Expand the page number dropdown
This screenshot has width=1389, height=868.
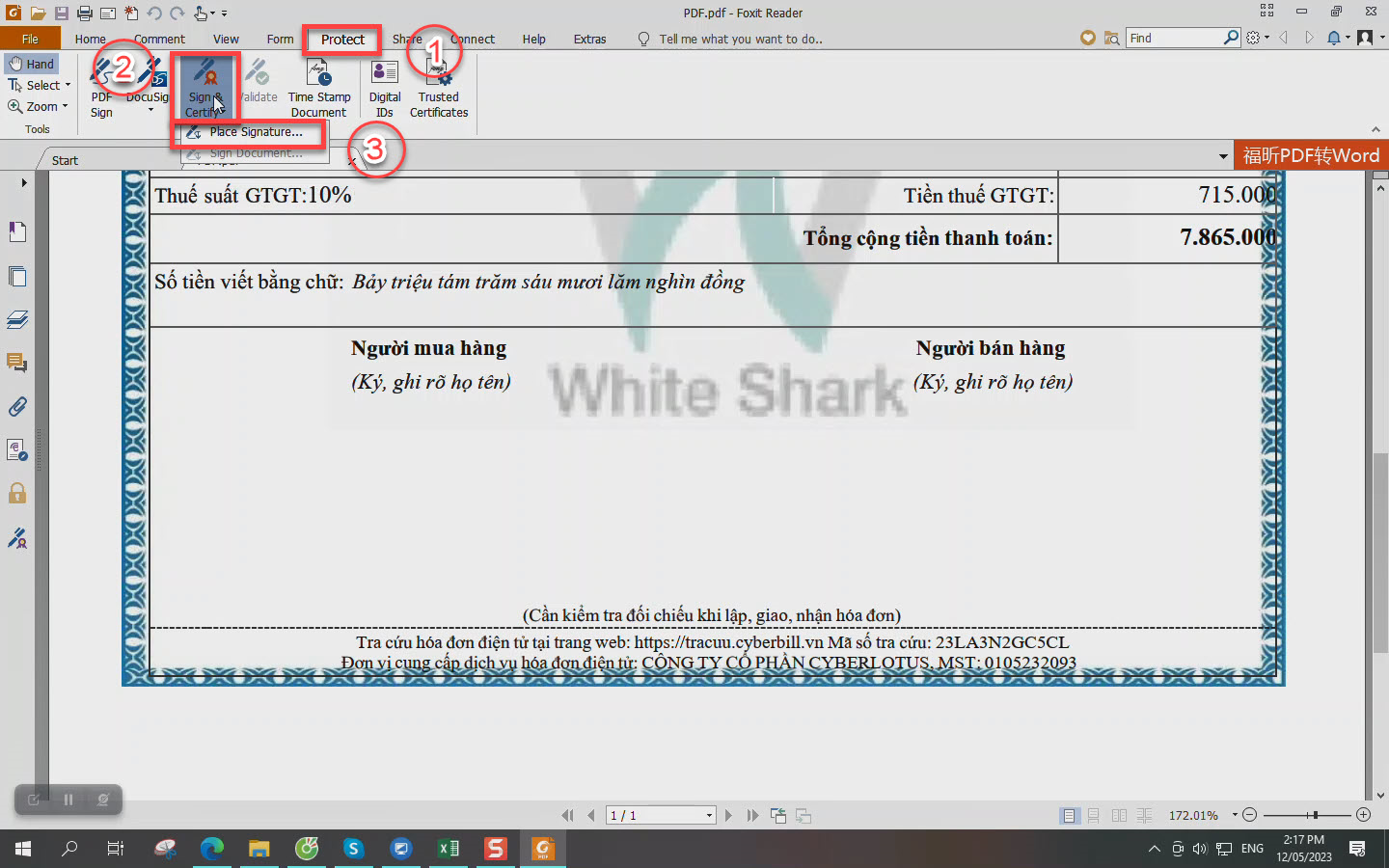709,816
